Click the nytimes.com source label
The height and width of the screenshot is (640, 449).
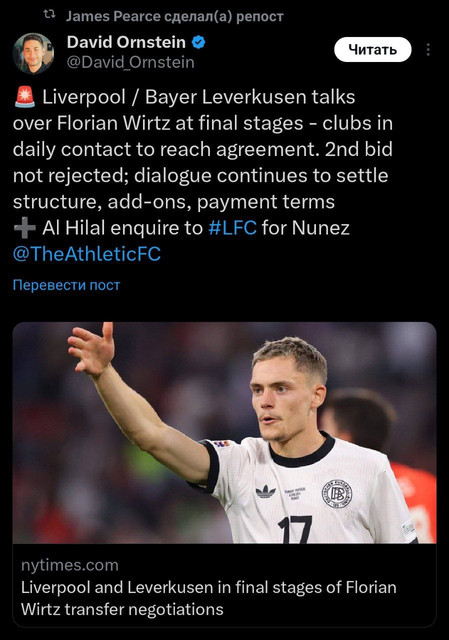coord(70,565)
